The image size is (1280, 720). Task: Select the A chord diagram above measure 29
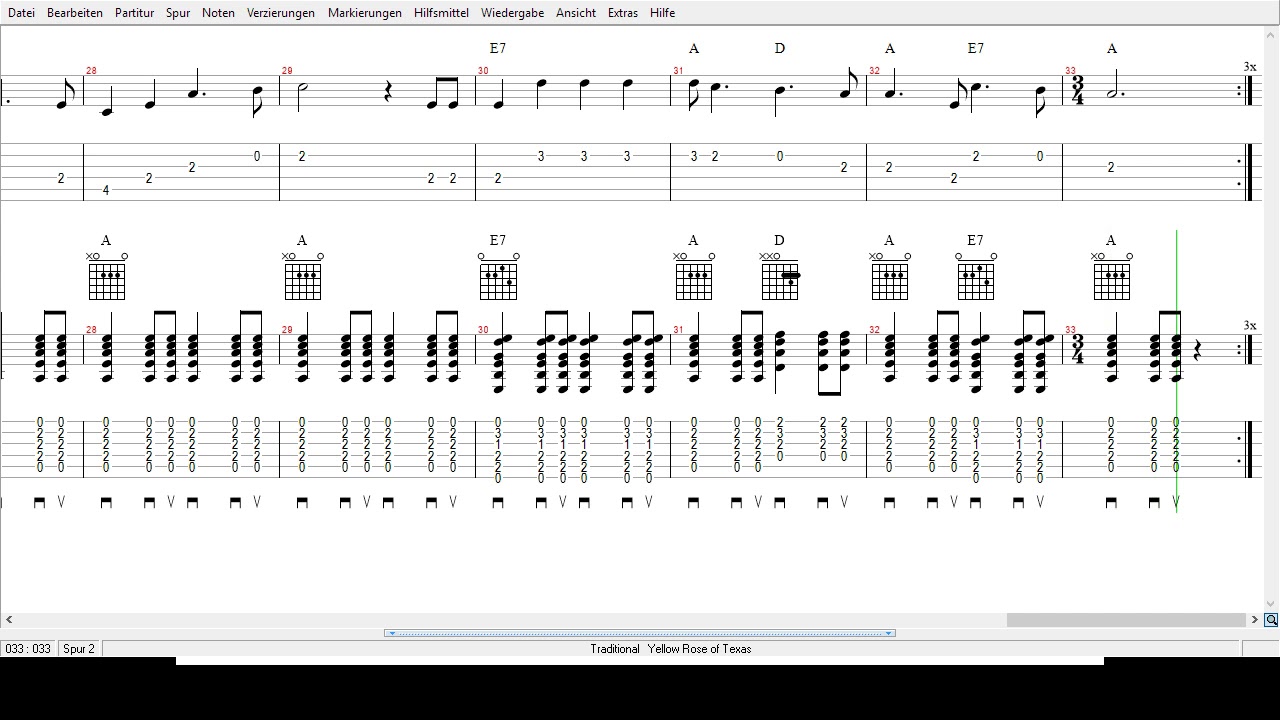coord(302,276)
